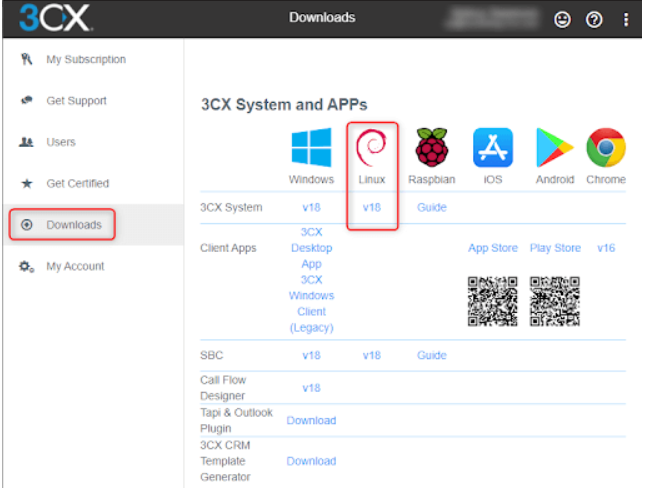Download 3CX Windows Client (Legacy)

(x=311, y=304)
